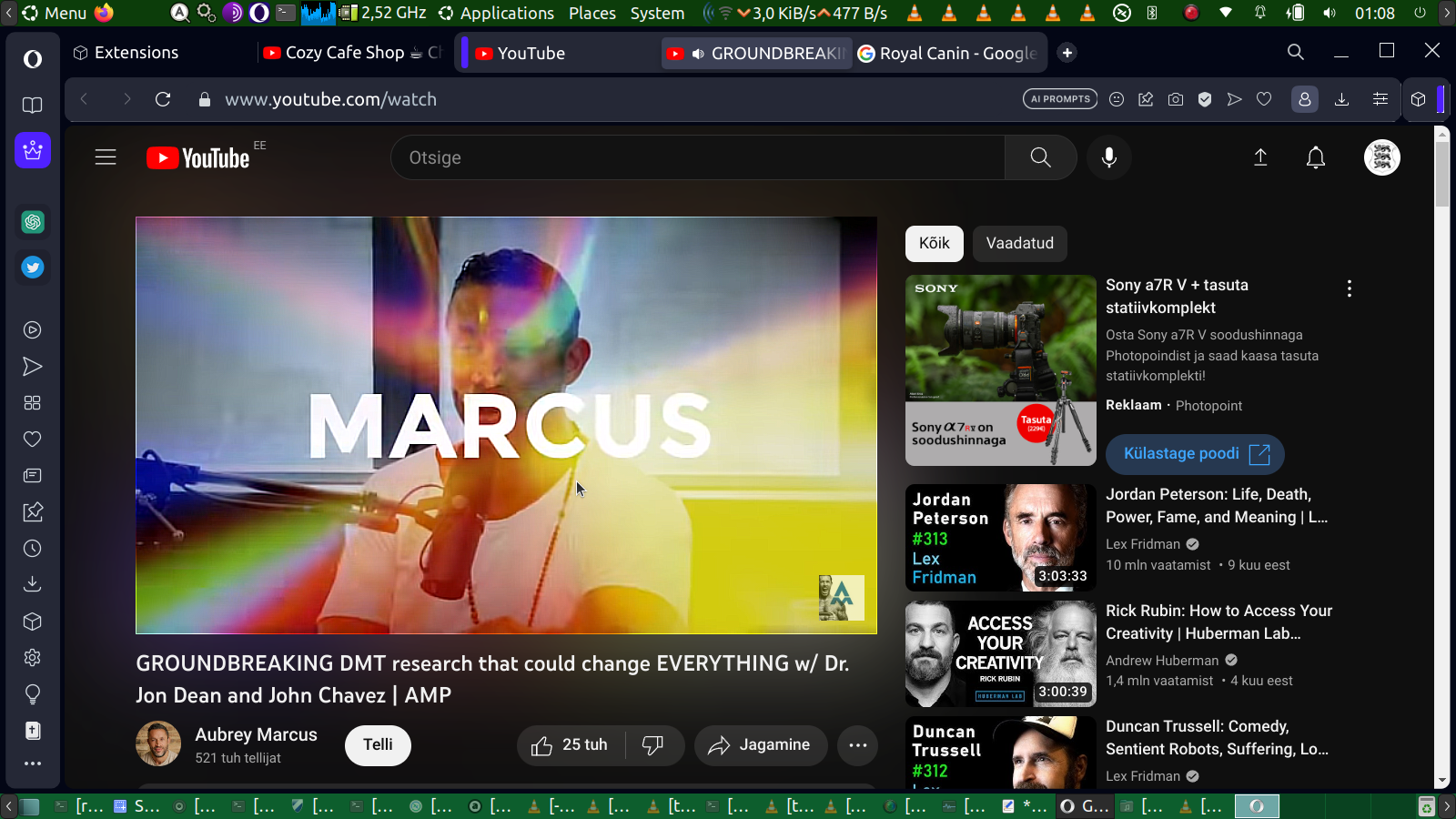Open Opera sidebar bookmarks book icon
Screen dimensions: 1456x819
point(33,106)
